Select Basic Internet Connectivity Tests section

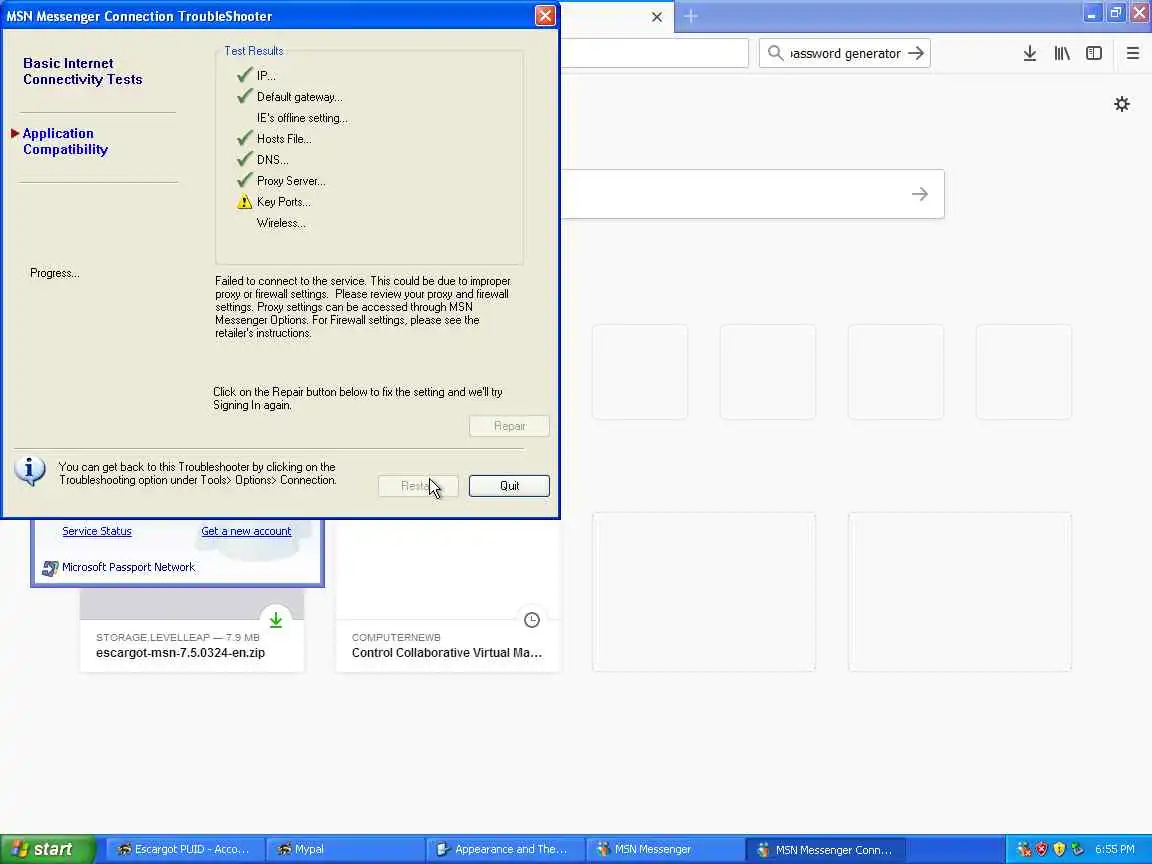tap(82, 71)
